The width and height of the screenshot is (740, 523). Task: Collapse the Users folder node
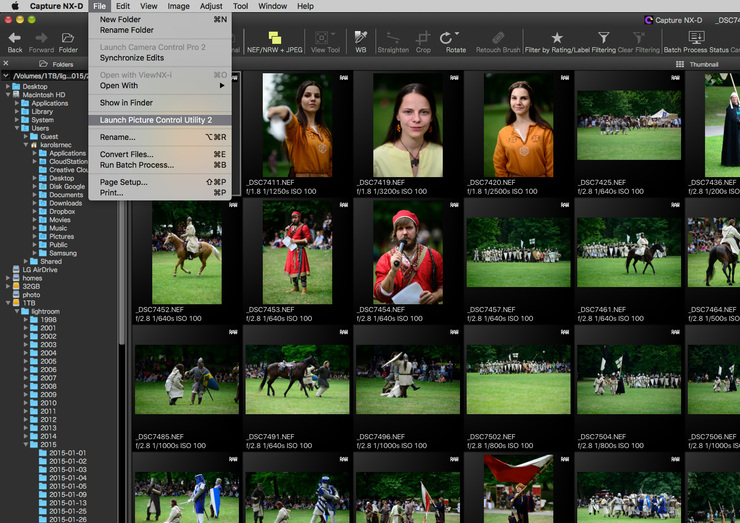17,128
